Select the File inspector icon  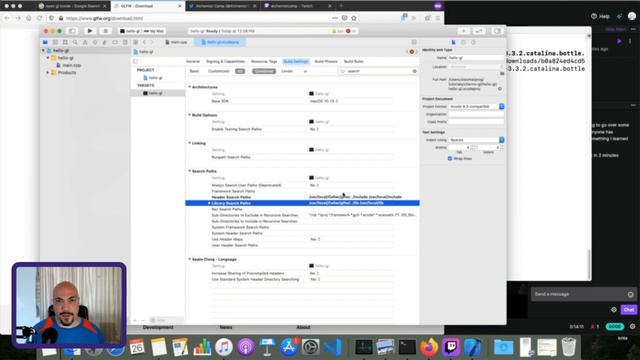tap(453, 42)
